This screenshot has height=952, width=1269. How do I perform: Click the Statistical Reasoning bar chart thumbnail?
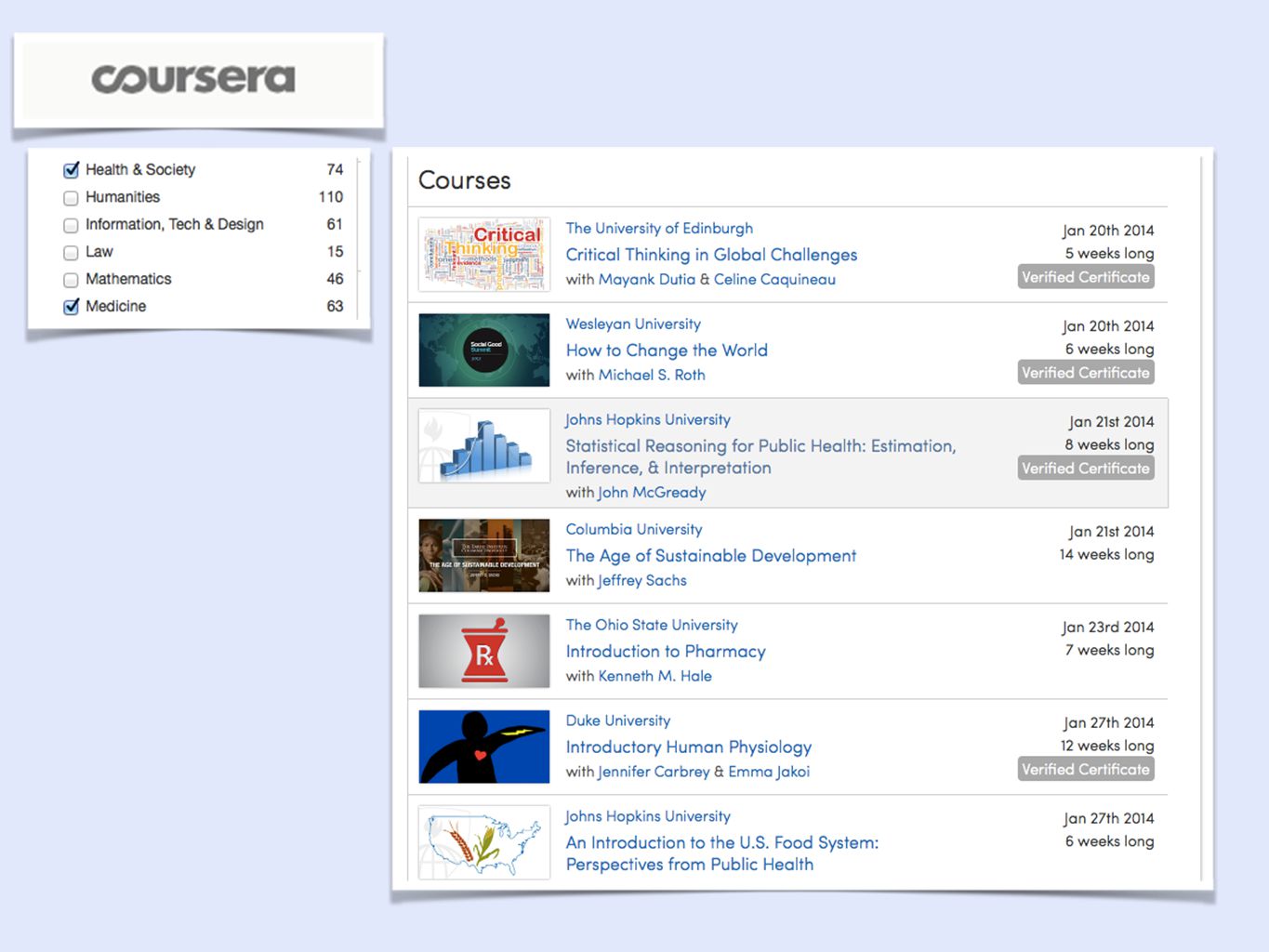click(x=483, y=446)
